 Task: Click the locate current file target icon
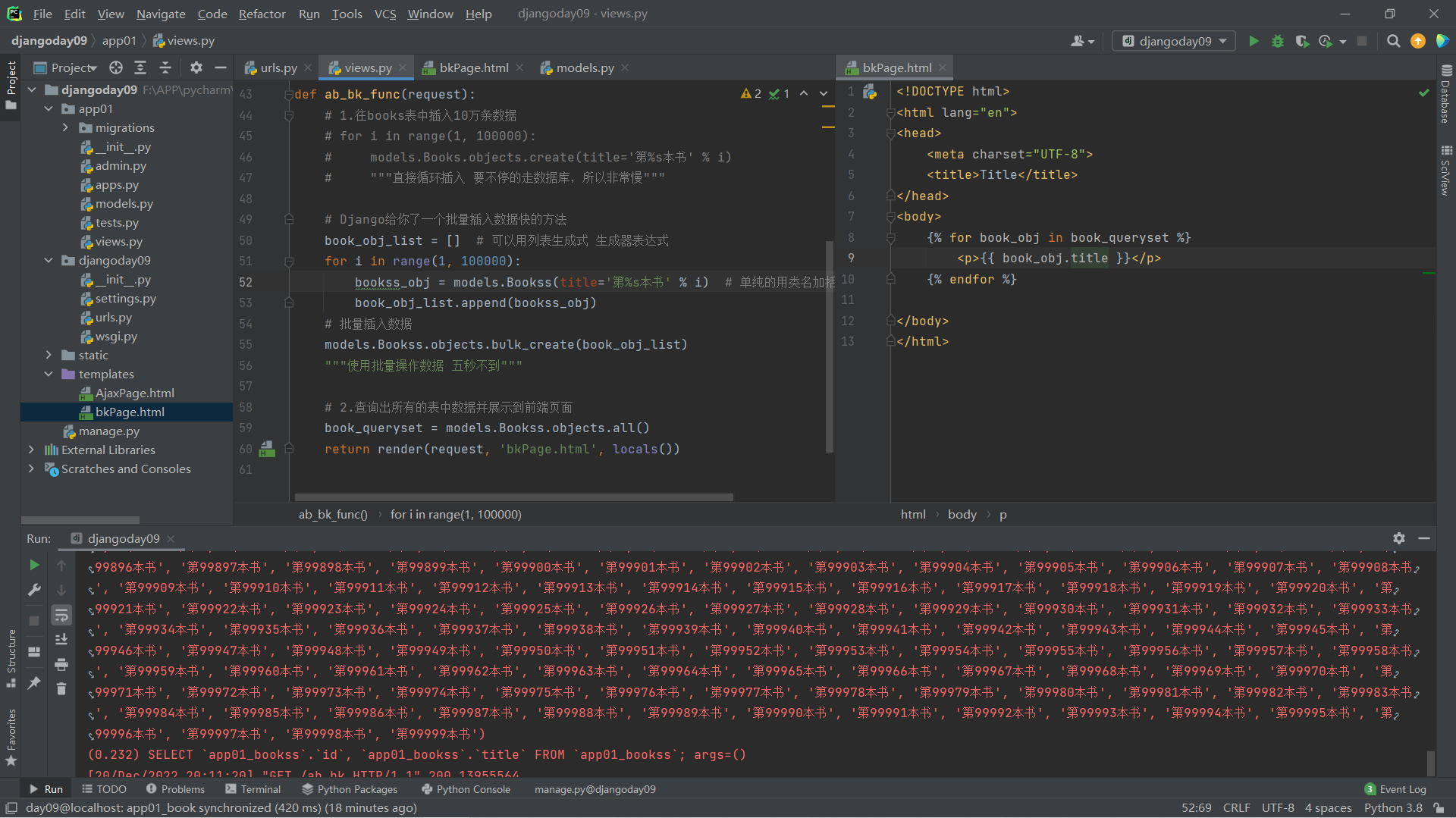(116, 68)
